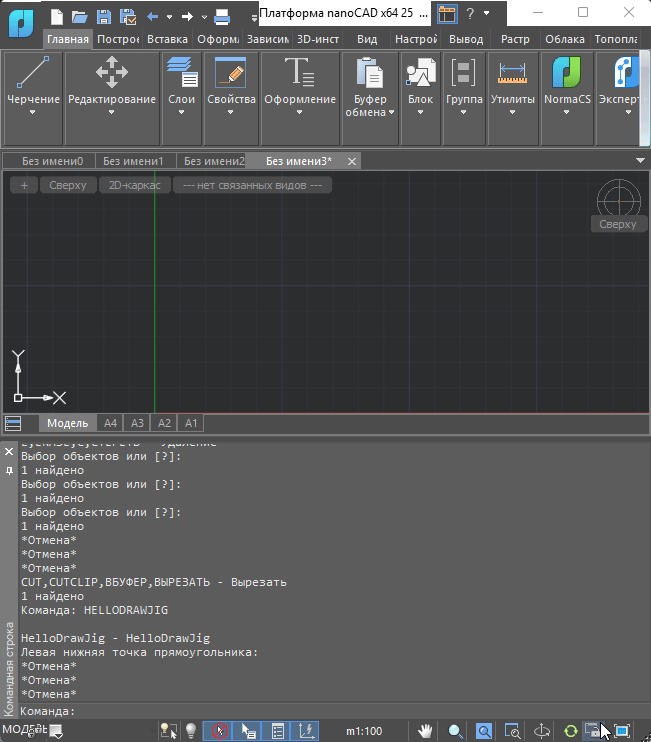Viewport: 651px width, 742px height.
Task: Click the zoom window icon
Action: click(x=512, y=731)
